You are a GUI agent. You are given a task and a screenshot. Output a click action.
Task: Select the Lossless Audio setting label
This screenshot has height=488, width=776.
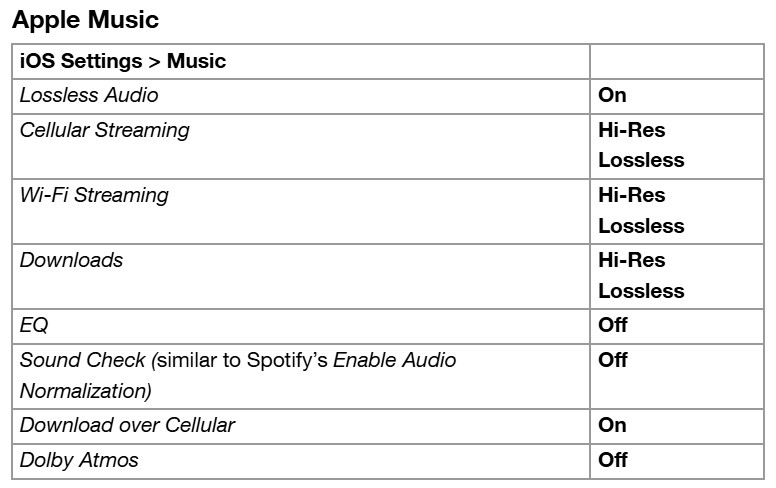point(89,95)
